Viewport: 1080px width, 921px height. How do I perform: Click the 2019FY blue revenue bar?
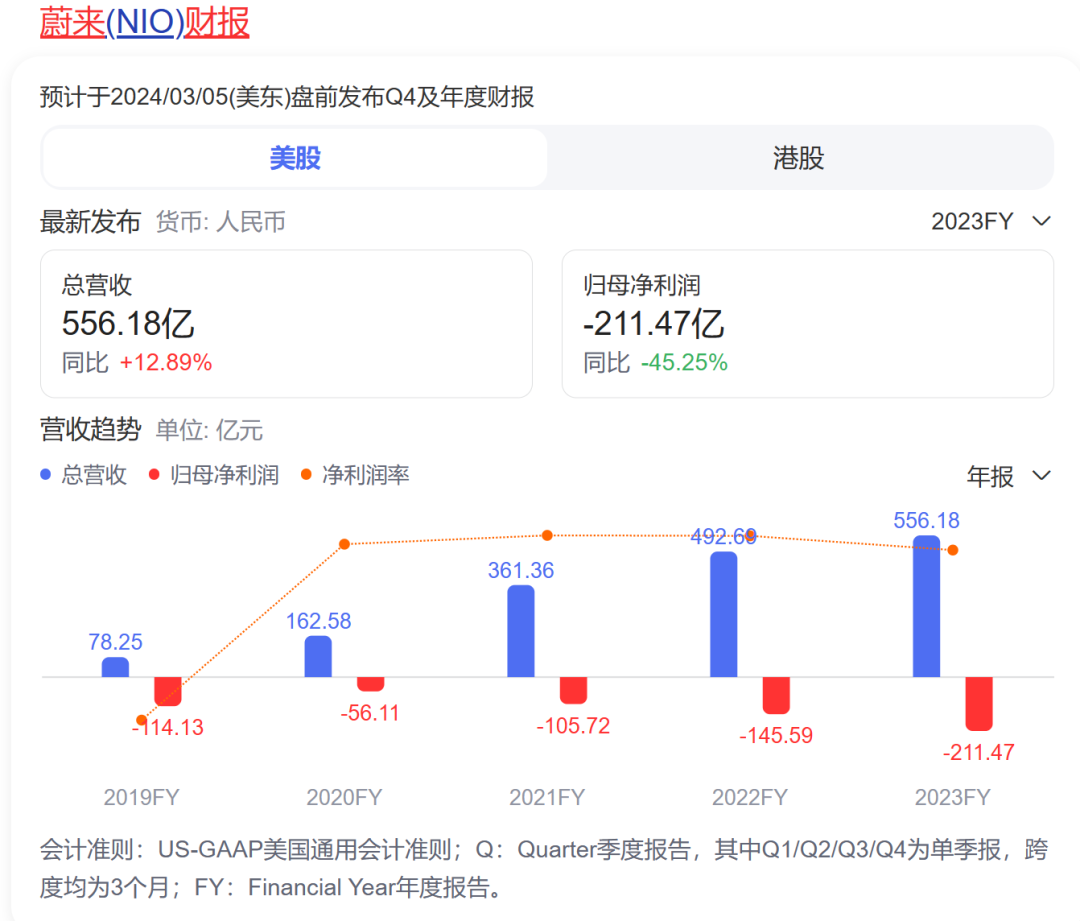[x=115, y=667]
